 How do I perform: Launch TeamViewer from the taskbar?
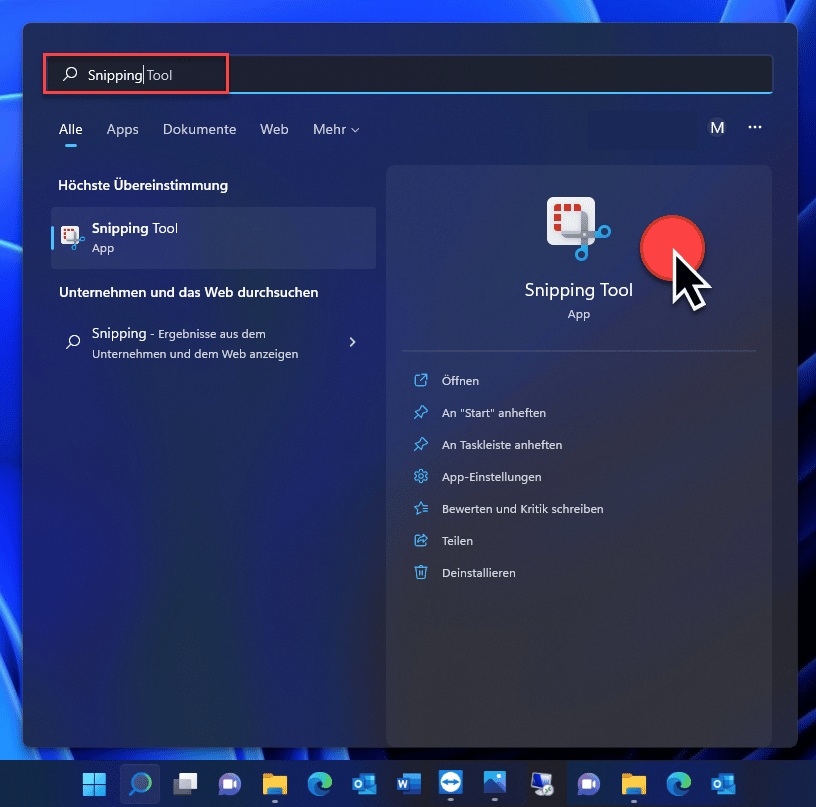[x=452, y=784]
